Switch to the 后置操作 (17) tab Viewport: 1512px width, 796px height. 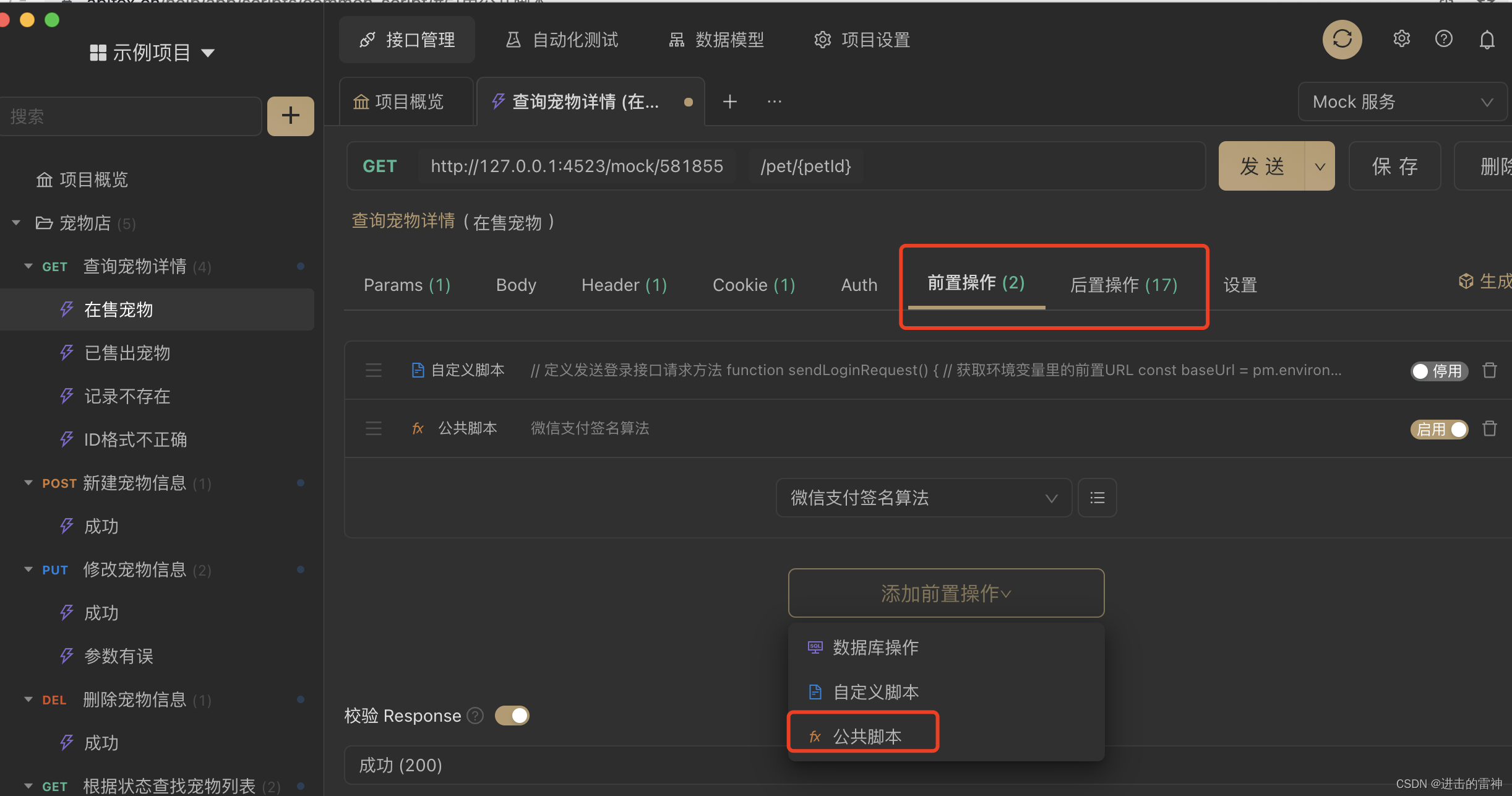tap(1123, 285)
